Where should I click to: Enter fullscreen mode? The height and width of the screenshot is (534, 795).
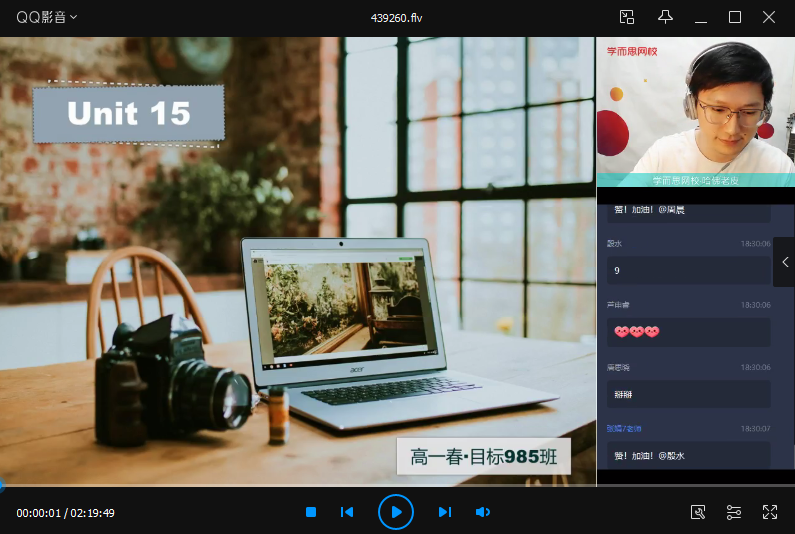tap(770, 512)
